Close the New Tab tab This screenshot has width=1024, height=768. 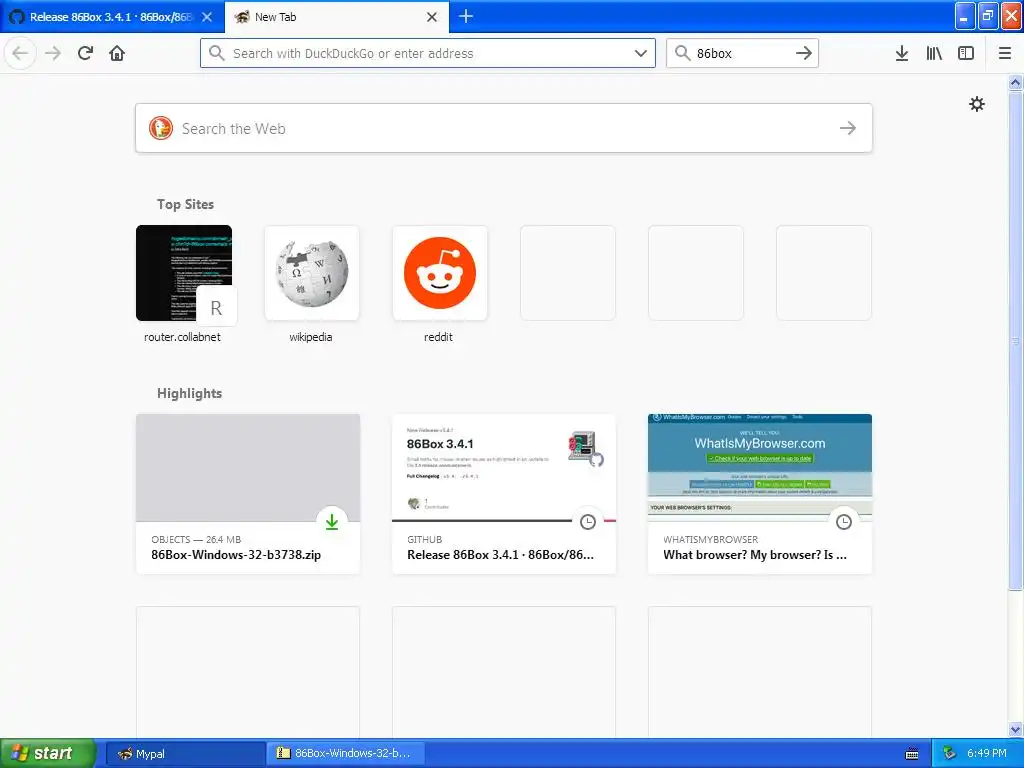pyautogui.click(x=432, y=17)
